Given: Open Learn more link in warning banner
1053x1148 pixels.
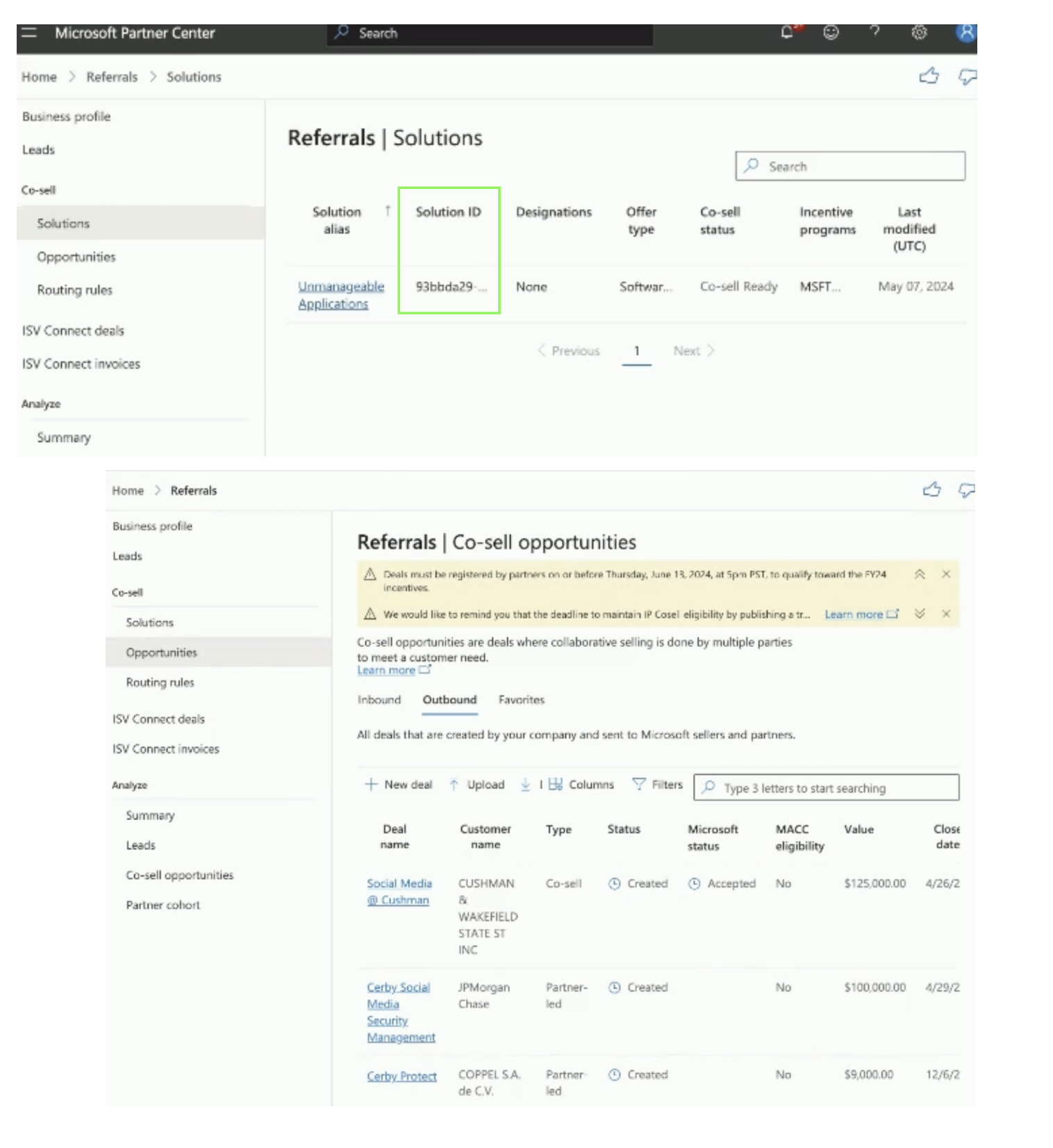Looking at the screenshot, I should pos(861,614).
